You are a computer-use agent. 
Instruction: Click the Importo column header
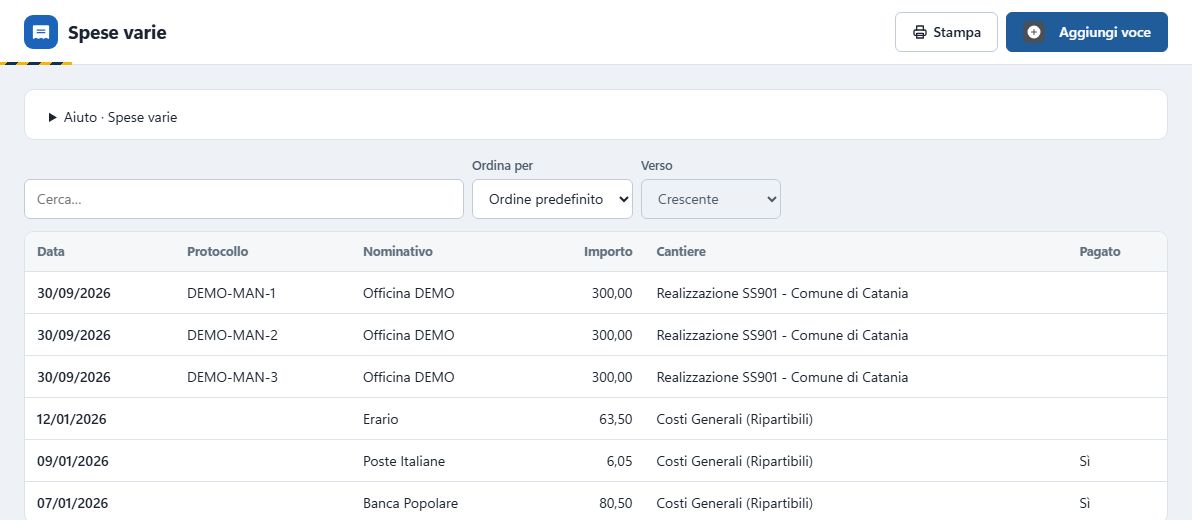pyautogui.click(x=608, y=252)
